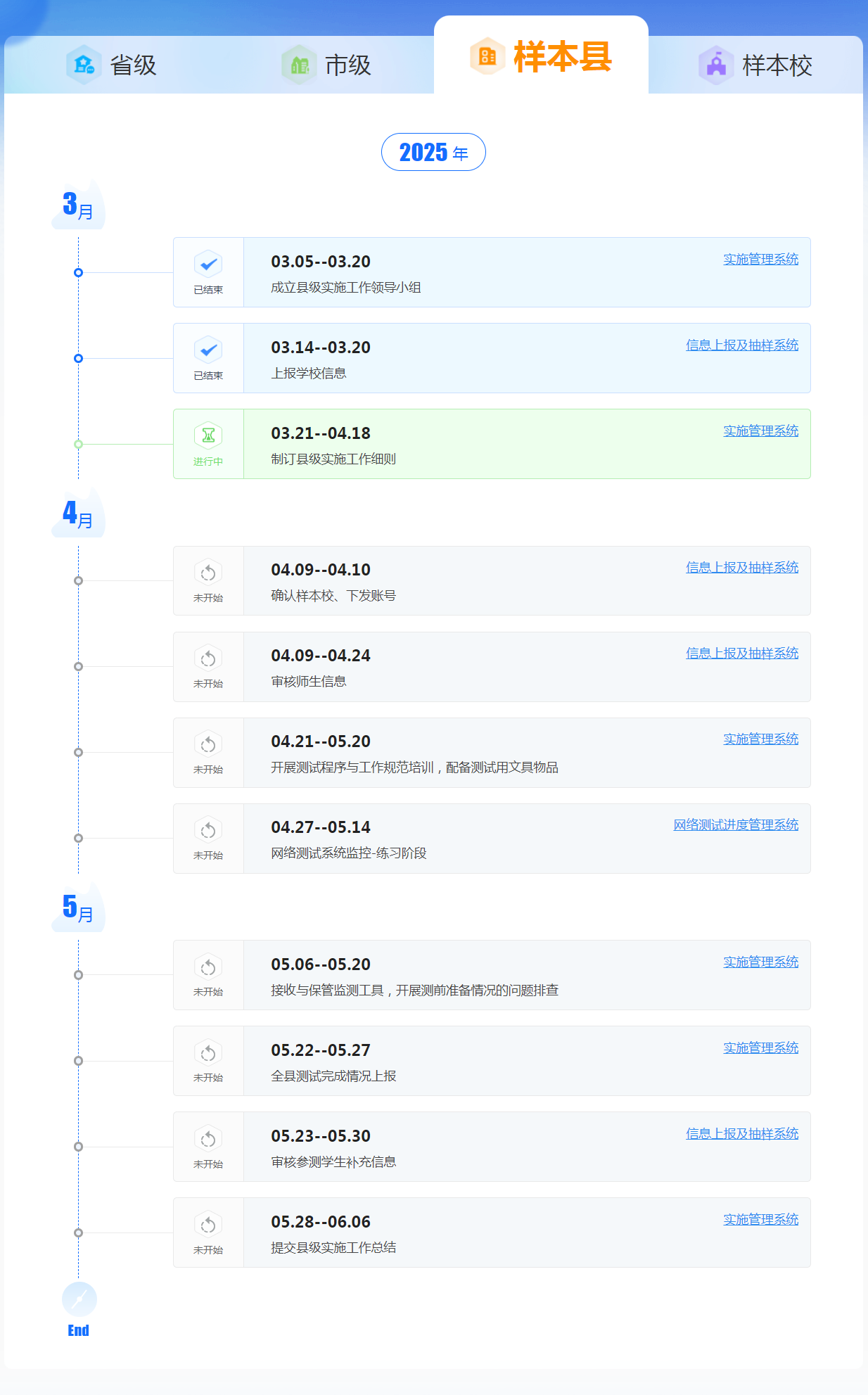The width and height of the screenshot is (868, 1395).
Task: Click not-started icon for 提交县级实施工作总结
Action: click(208, 1225)
